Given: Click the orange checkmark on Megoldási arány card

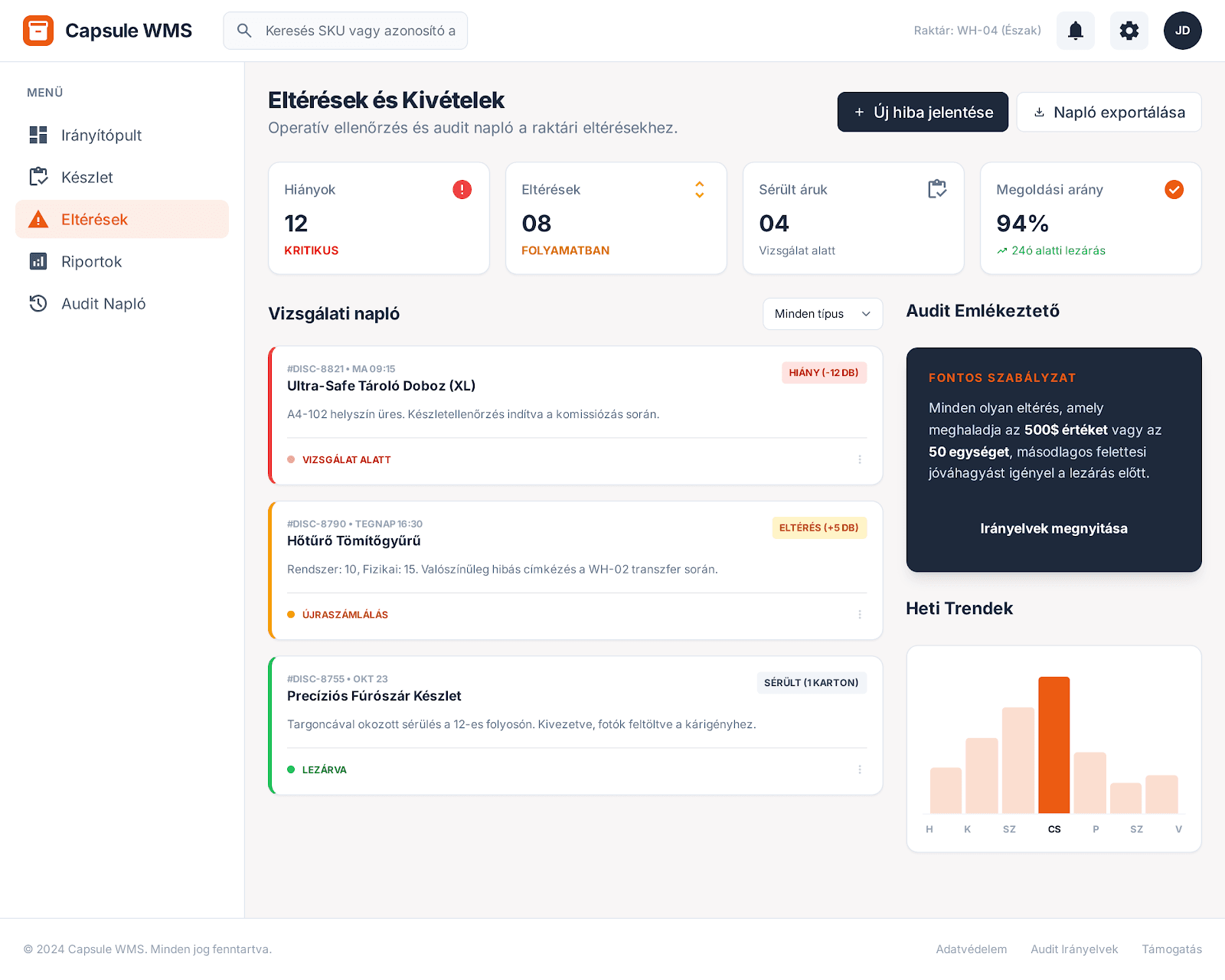Looking at the screenshot, I should coord(1174,189).
